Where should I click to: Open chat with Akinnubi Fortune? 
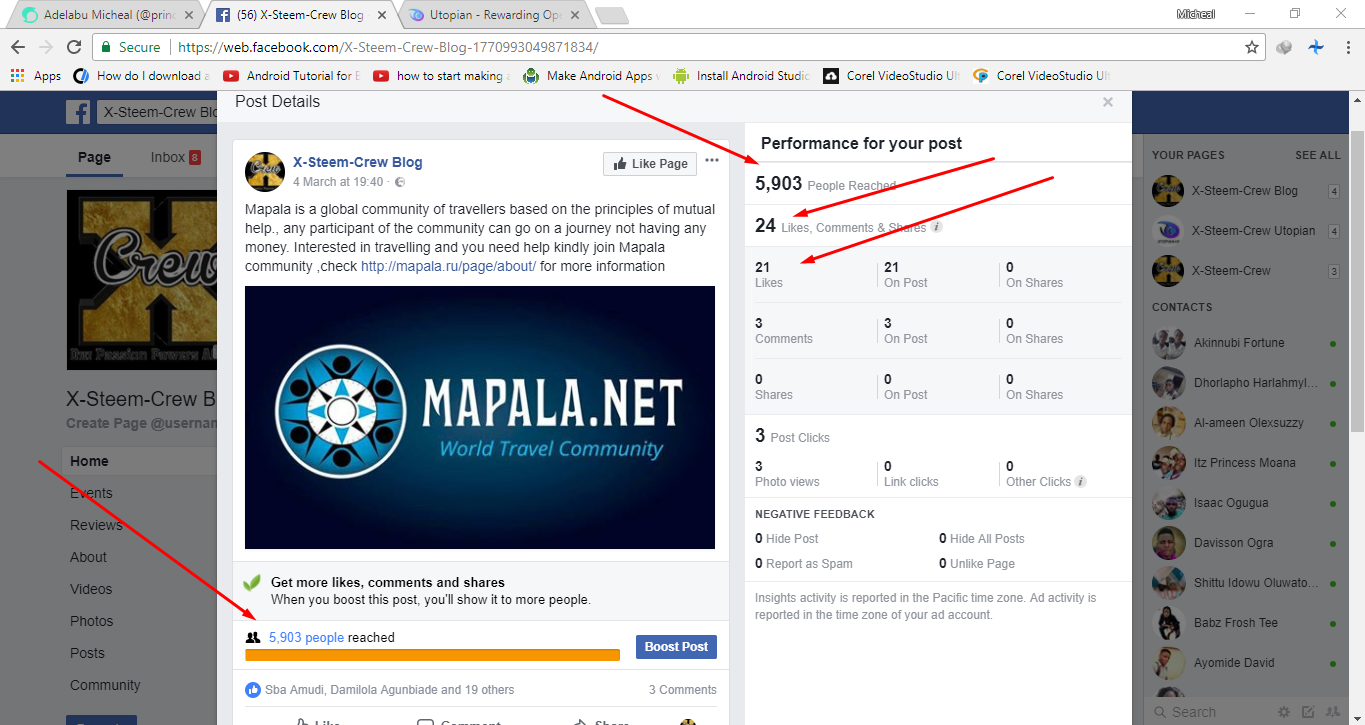coord(1245,342)
